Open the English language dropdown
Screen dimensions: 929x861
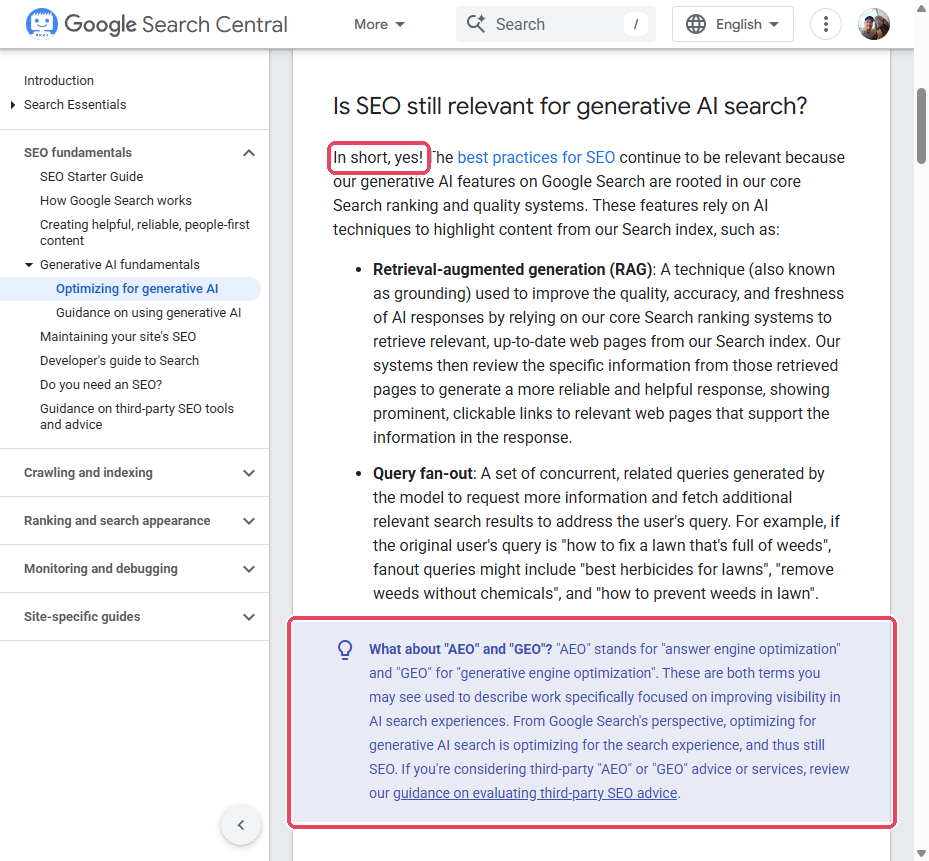point(733,24)
